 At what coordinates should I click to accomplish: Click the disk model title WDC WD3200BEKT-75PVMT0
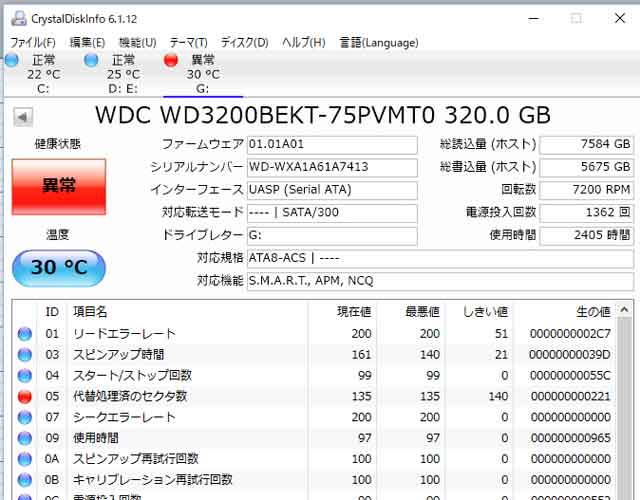click(265, 115)
